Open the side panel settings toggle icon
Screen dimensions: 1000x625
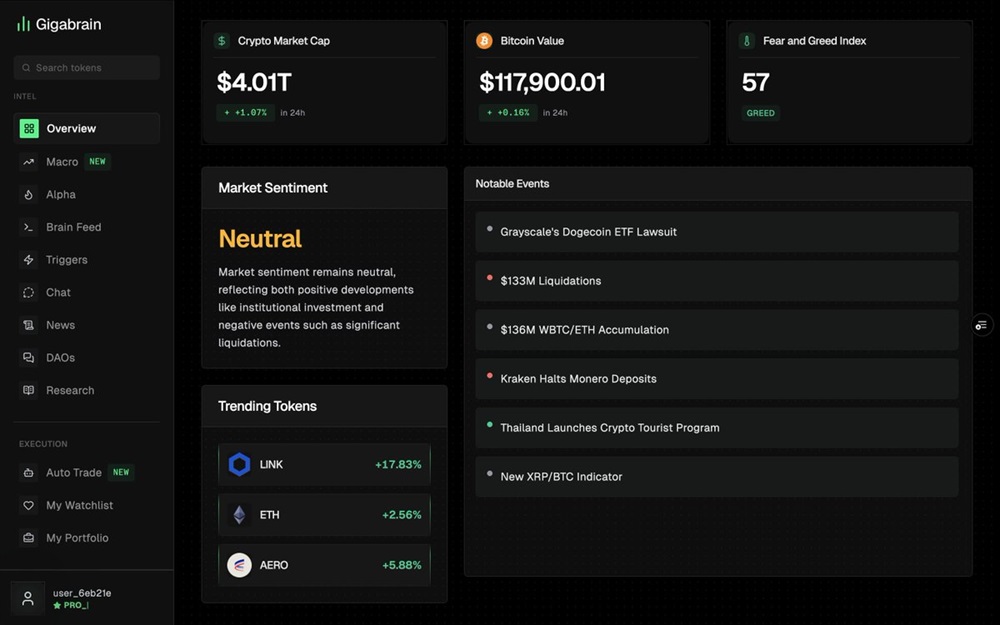pyautogui.click(x=982, y=325)
